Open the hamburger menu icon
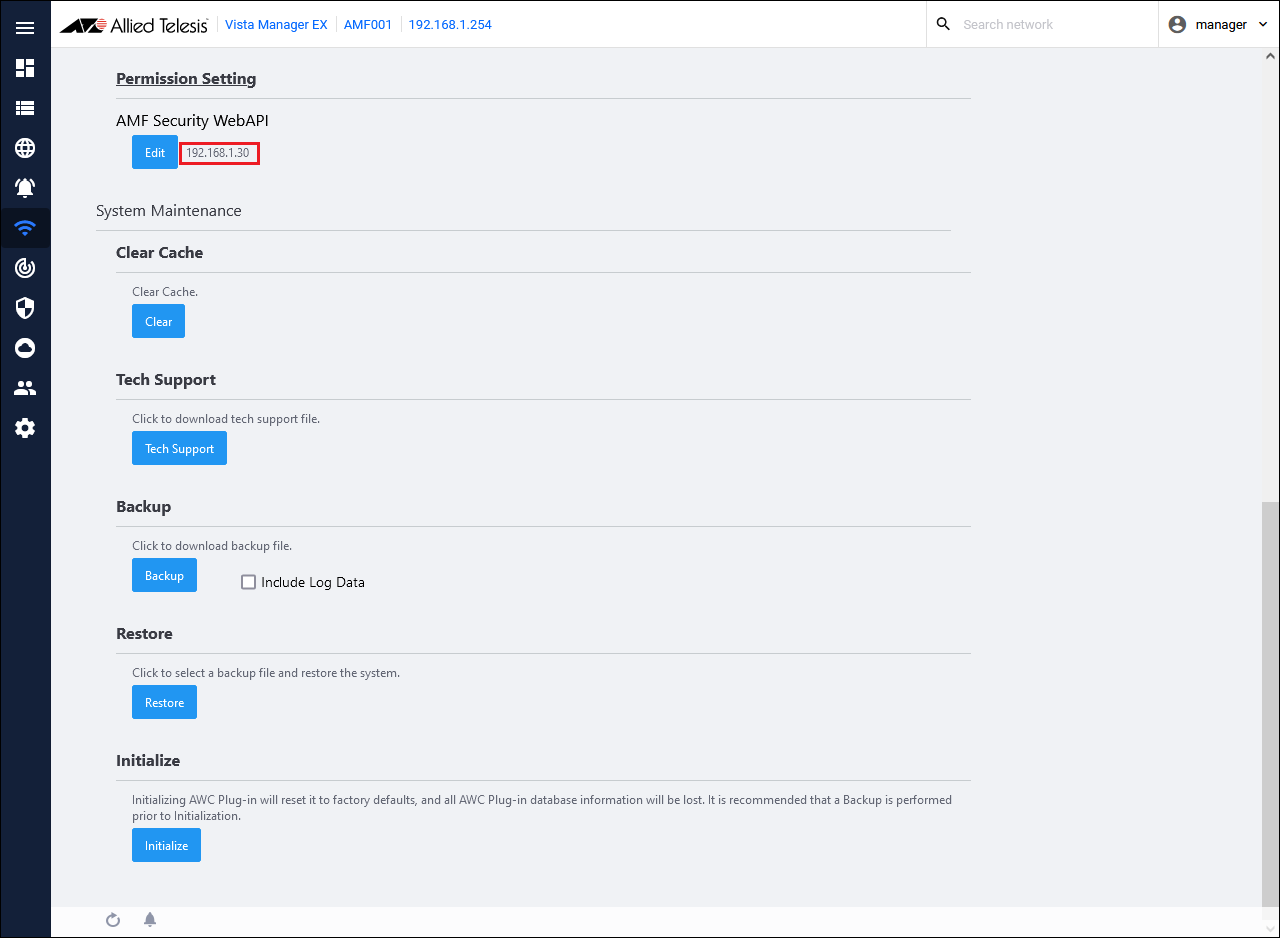Image resolution: width=1280 pixels, height=938 pixels. click(x=25, y=28)
